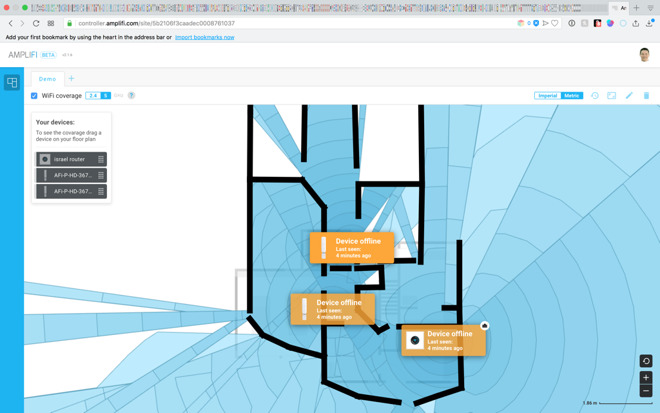This screenshot has height=413, width=660.
Task: Delete floor plan with trash icon
Action: [x=647, y=96]
